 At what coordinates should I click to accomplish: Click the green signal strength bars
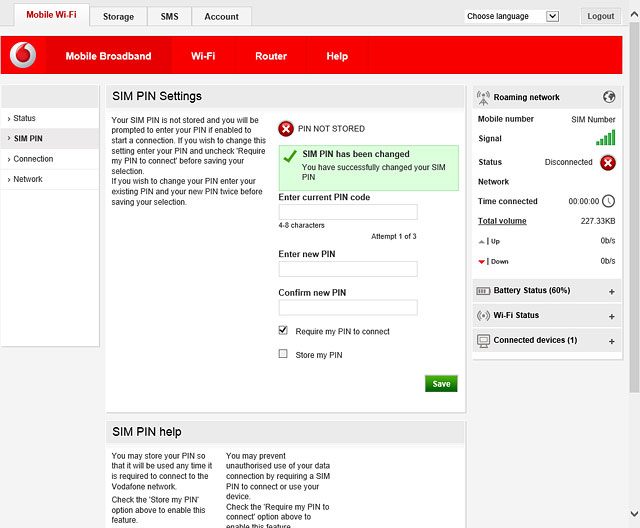click(x=605, y=138)
